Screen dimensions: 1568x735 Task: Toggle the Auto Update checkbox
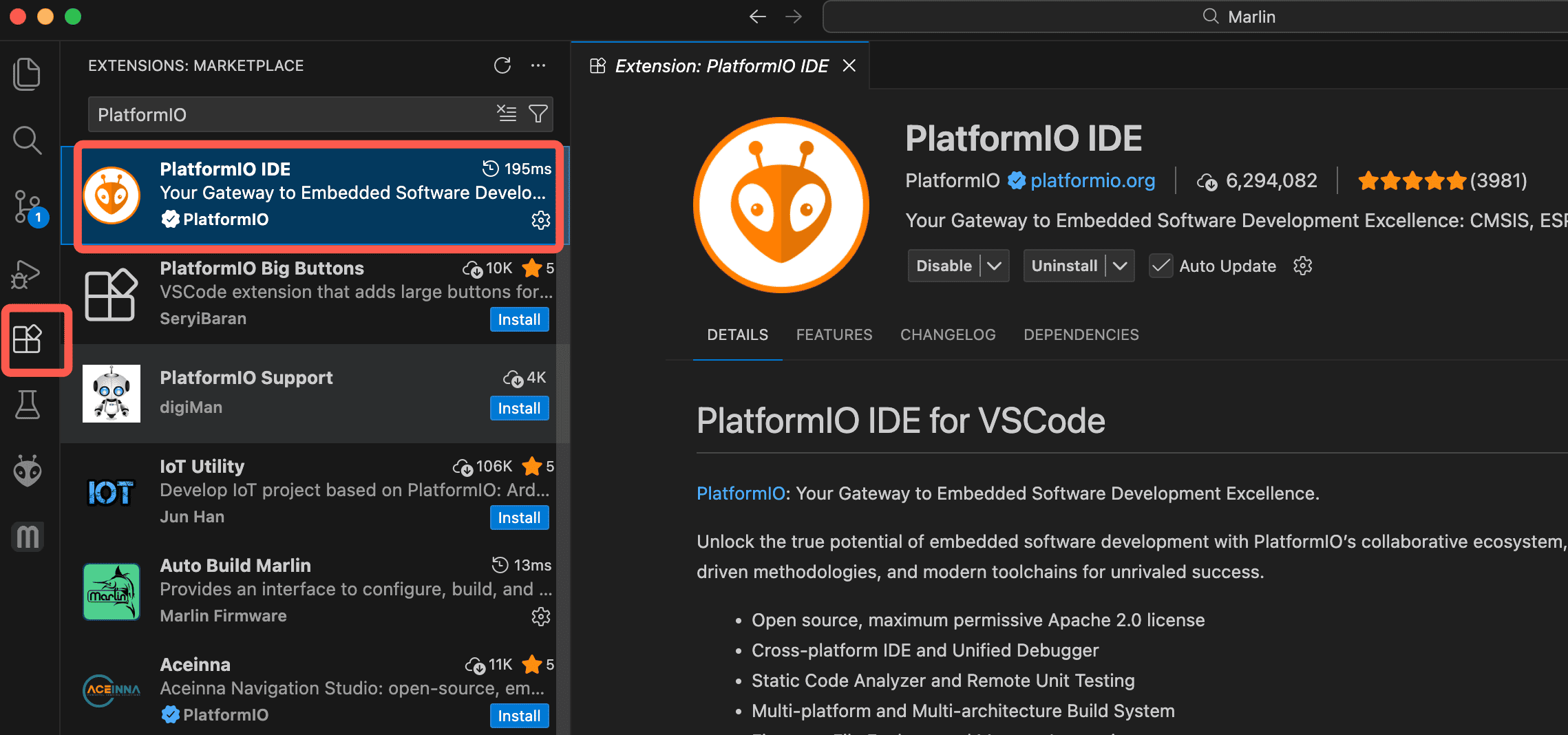point(1161,266)
